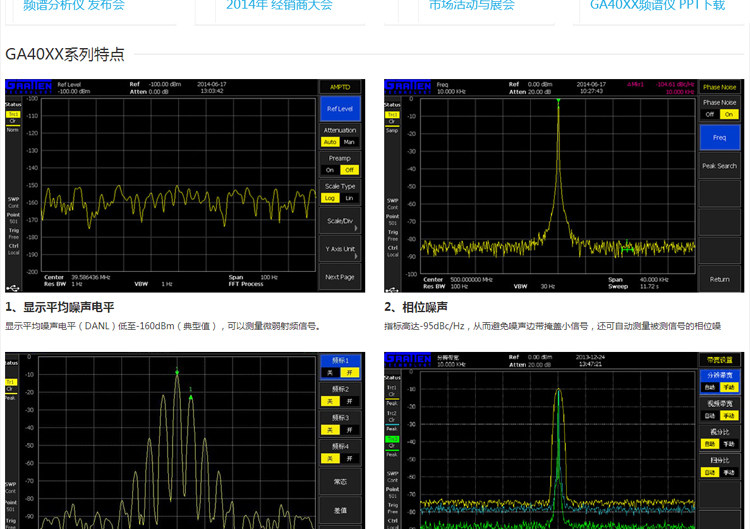
Task: Click the yellow Trc1 status indicator in the noise level screenshot
Action: click(x=13, y=114)
